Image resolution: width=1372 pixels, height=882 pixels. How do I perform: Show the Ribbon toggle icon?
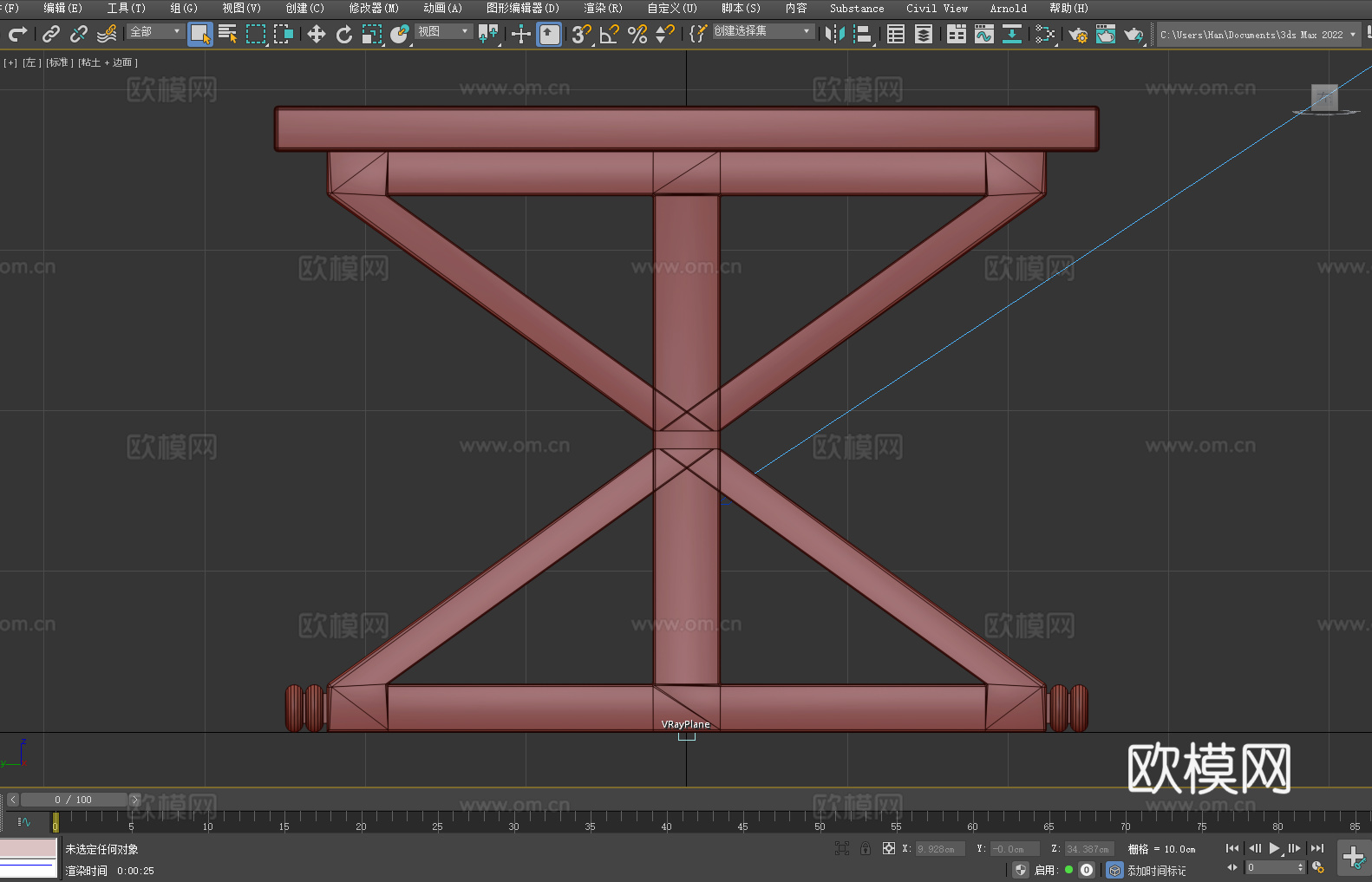click(x=957, y=34)
